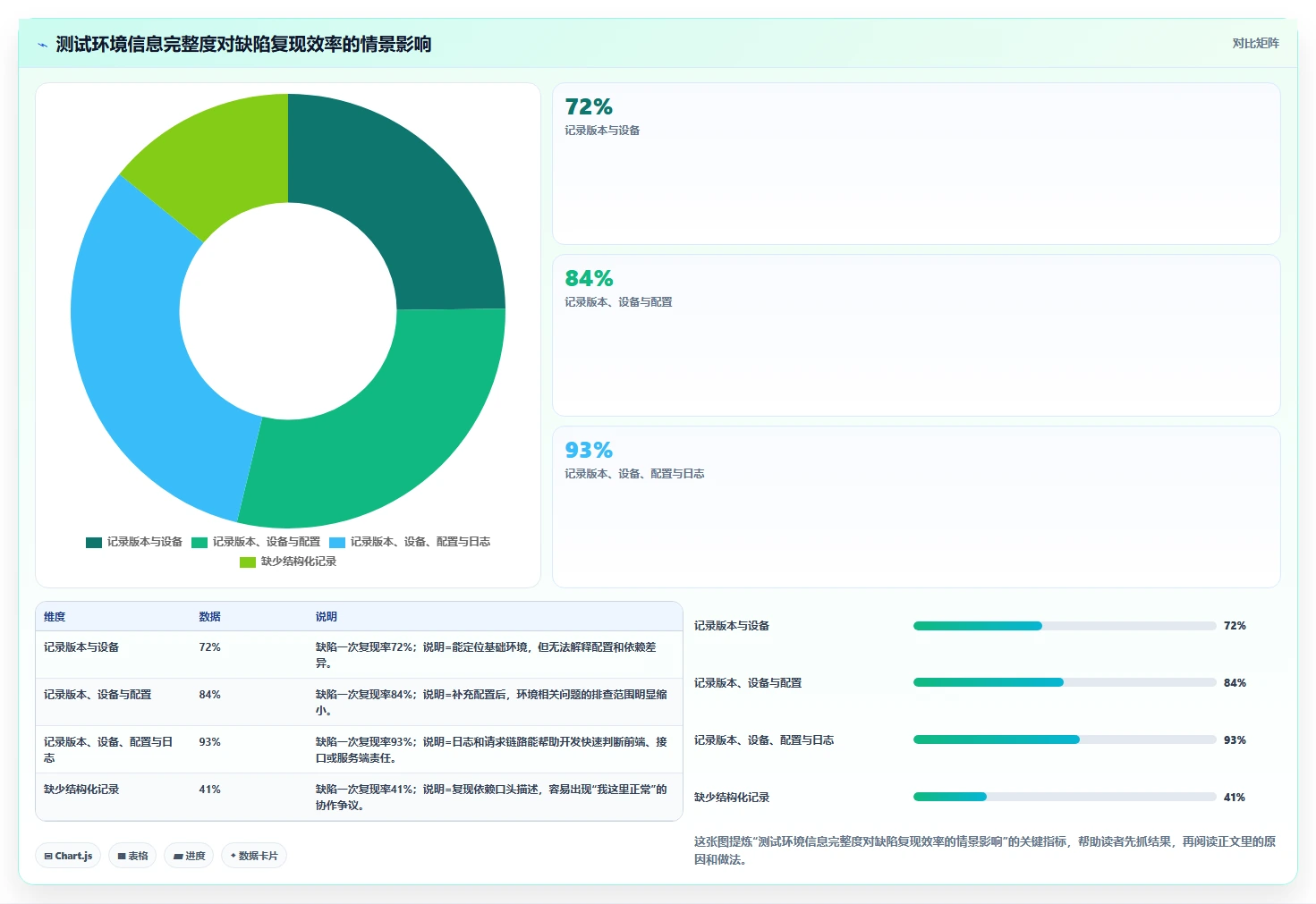Click the 进度 chip
This screenshot has width=1316, height=904.
[189, 856]
